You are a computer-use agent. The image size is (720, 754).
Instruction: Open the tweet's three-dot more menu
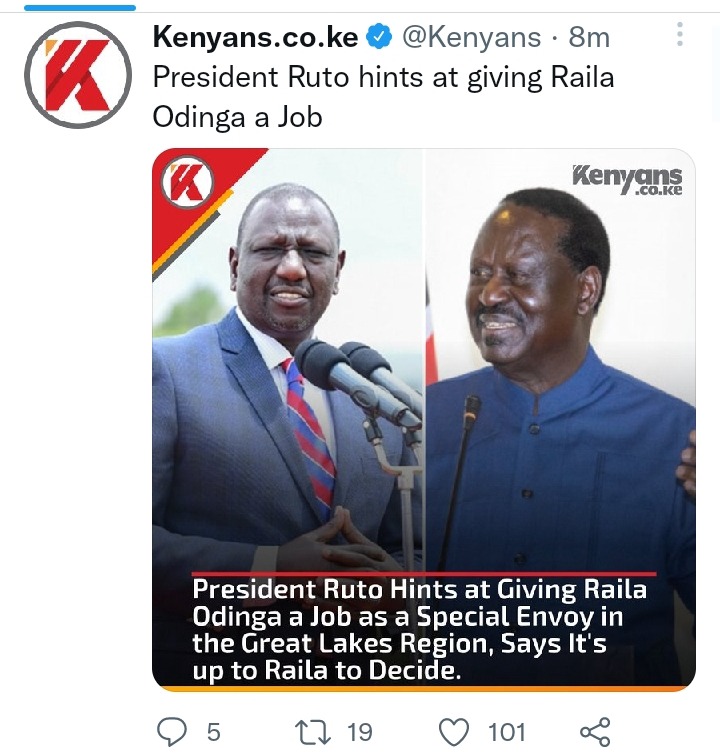[x=680, y=34]
